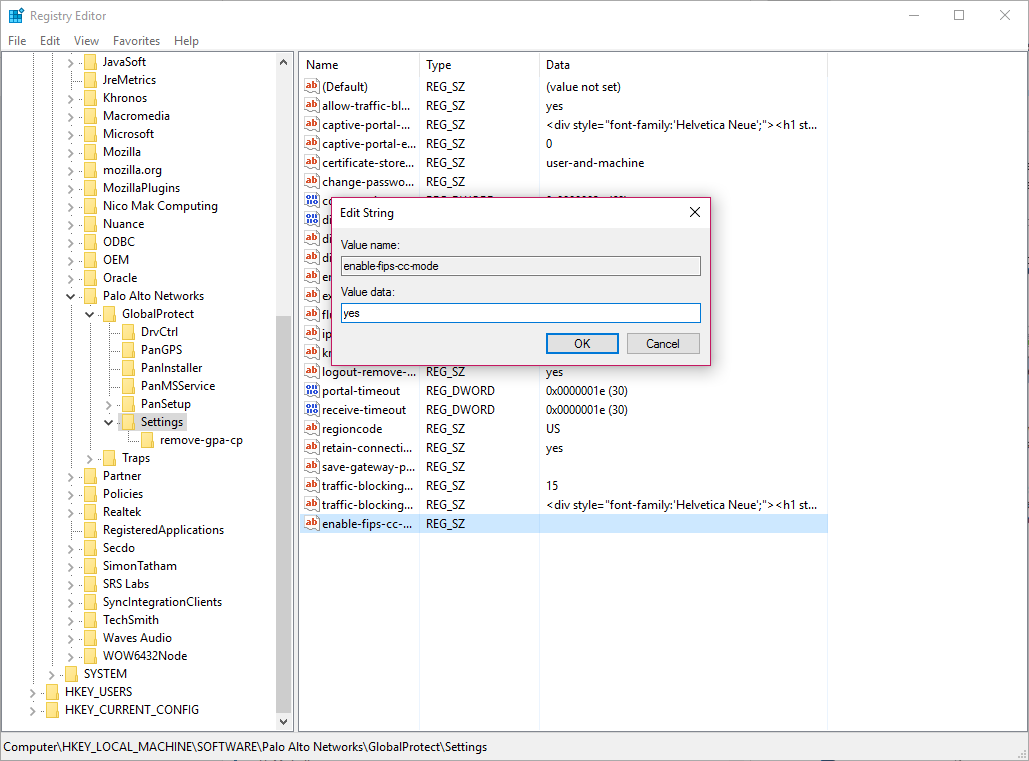Expand the Traps tree node

pyautogui.click(x=90, y=458)
